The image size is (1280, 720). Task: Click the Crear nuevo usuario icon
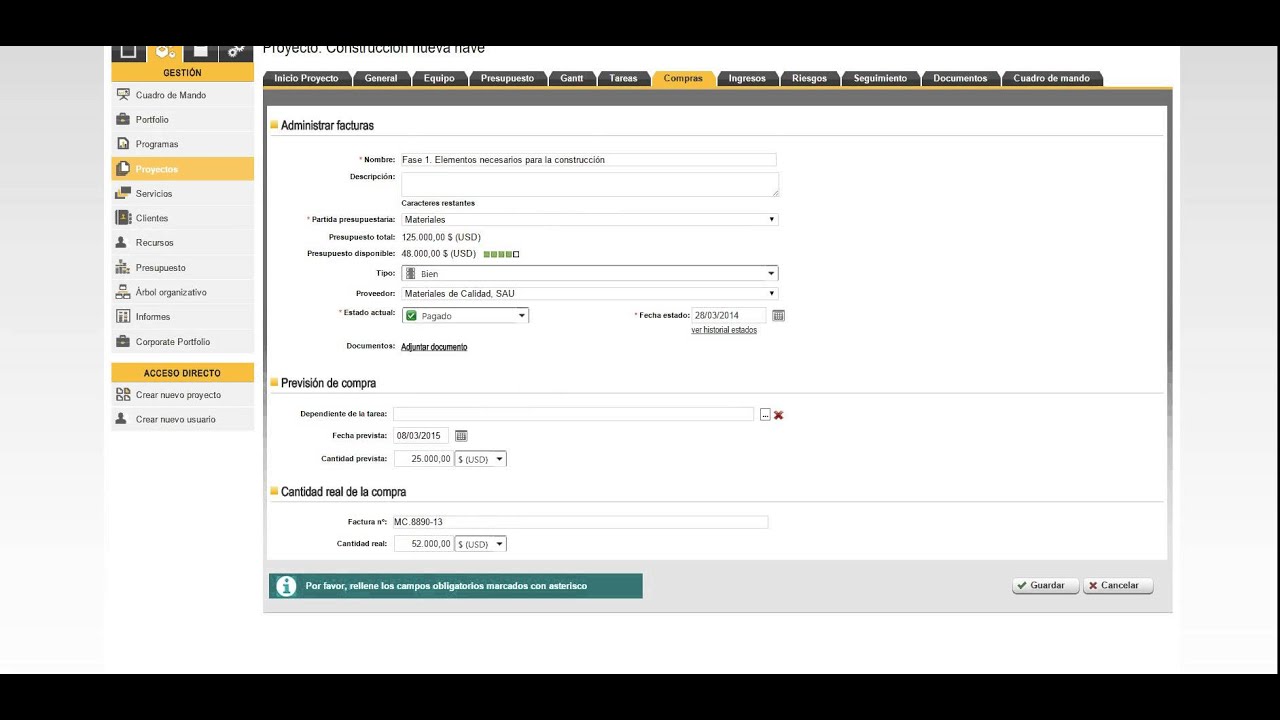tap(122, 419)
